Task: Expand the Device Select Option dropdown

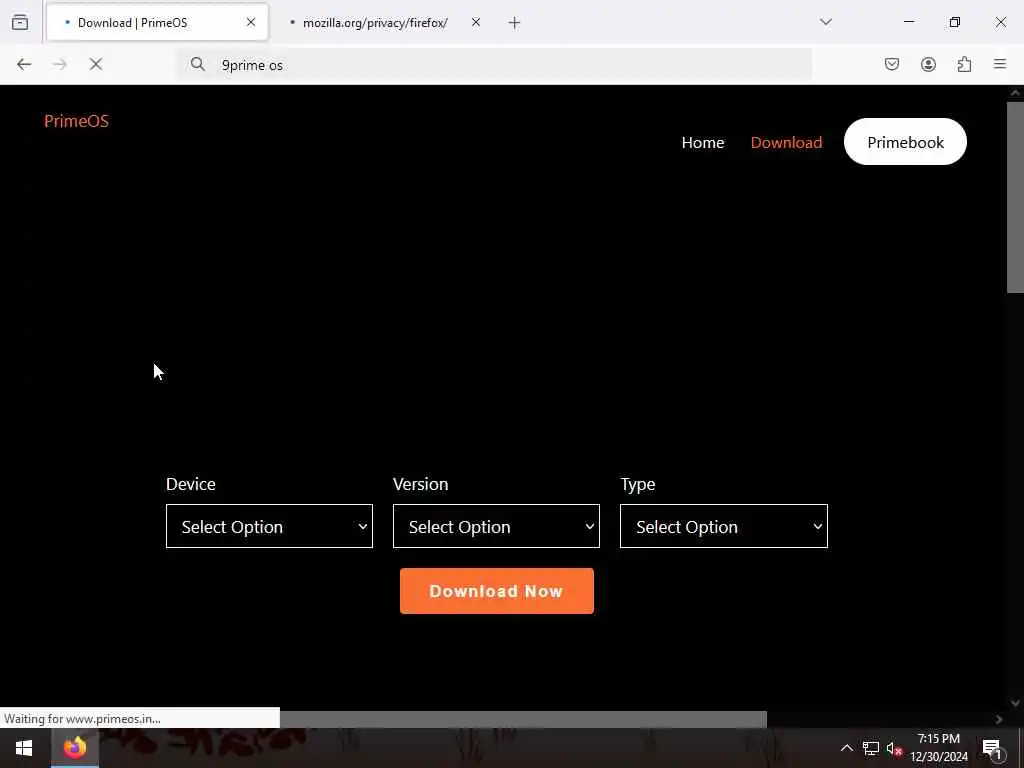Action: coord(269,526)
